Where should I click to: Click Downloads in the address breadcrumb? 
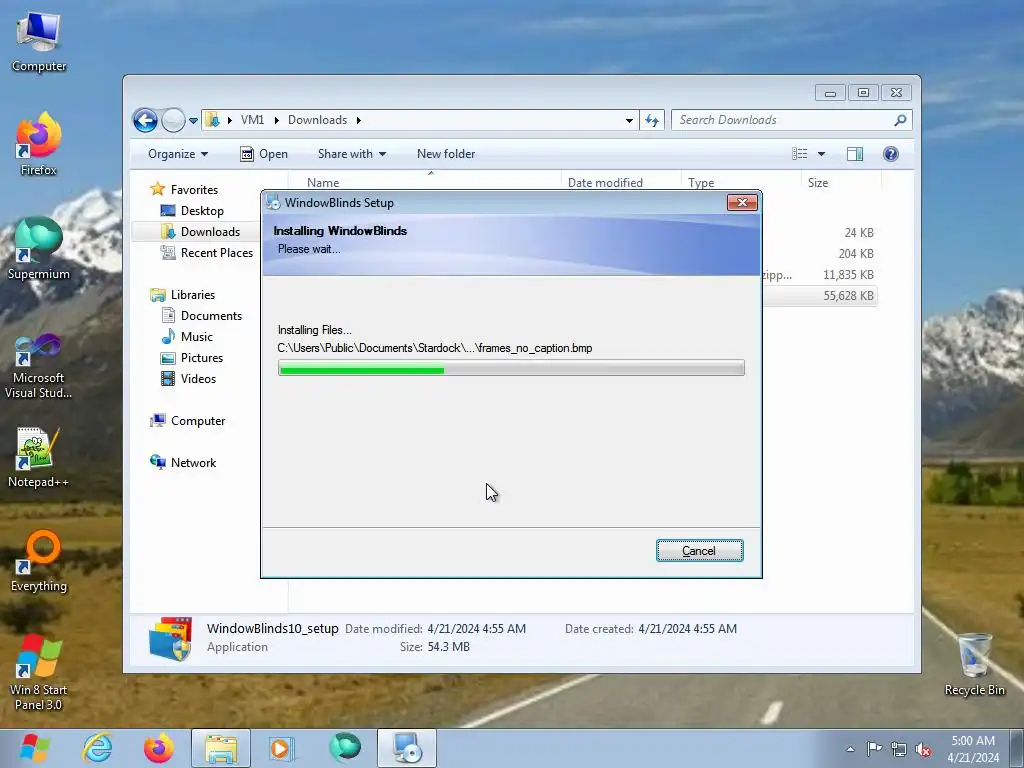point(317,120)
